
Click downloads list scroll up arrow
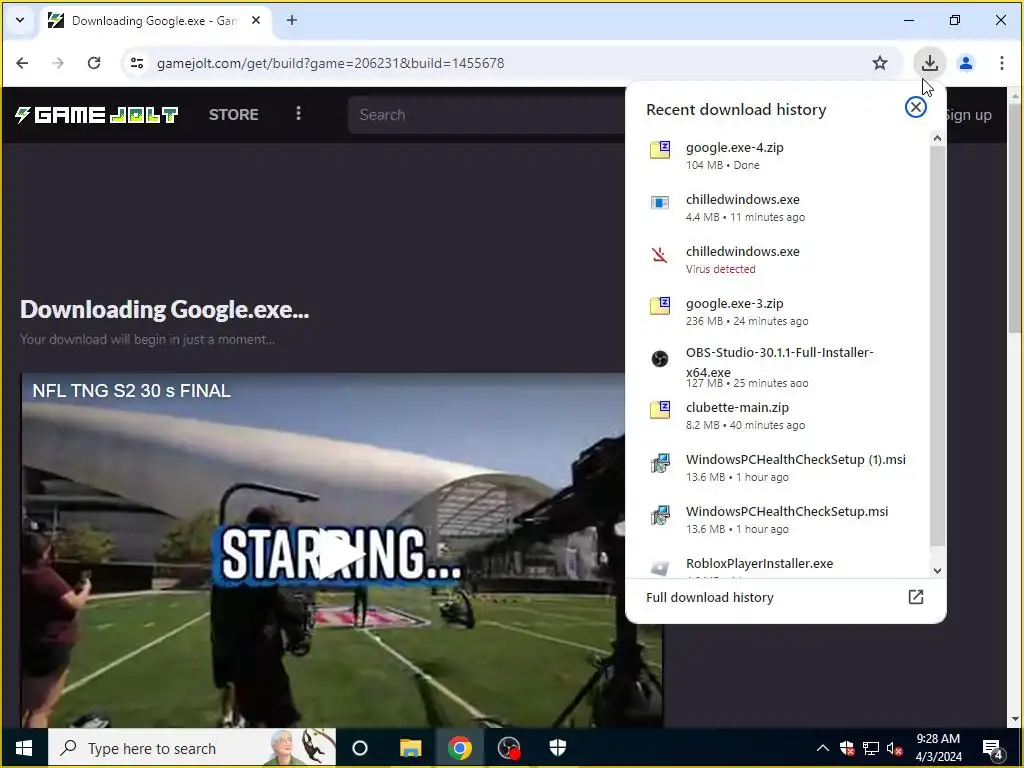click(x=937, y=138)
